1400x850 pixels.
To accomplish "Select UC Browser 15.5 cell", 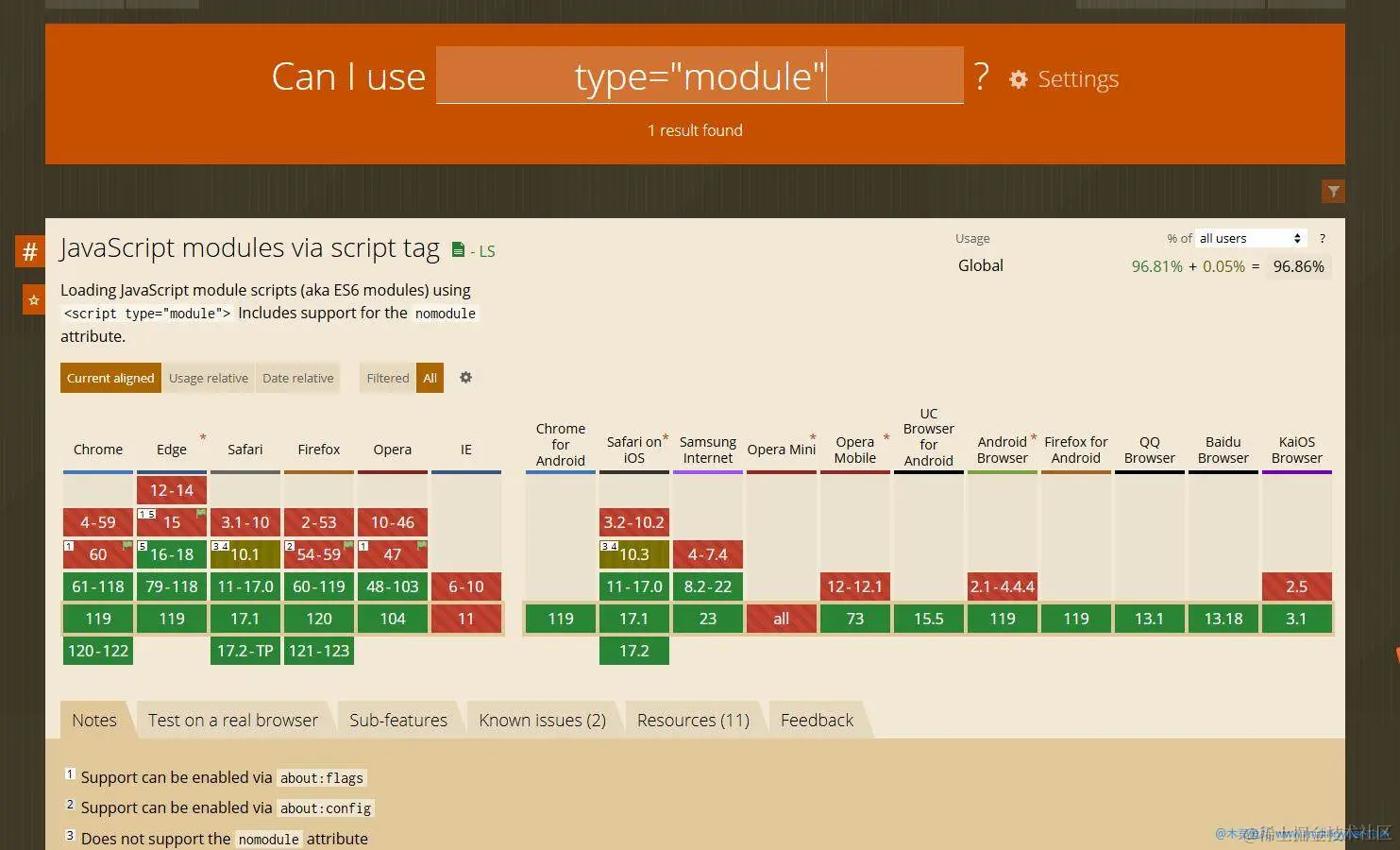I will coord(929,619).
